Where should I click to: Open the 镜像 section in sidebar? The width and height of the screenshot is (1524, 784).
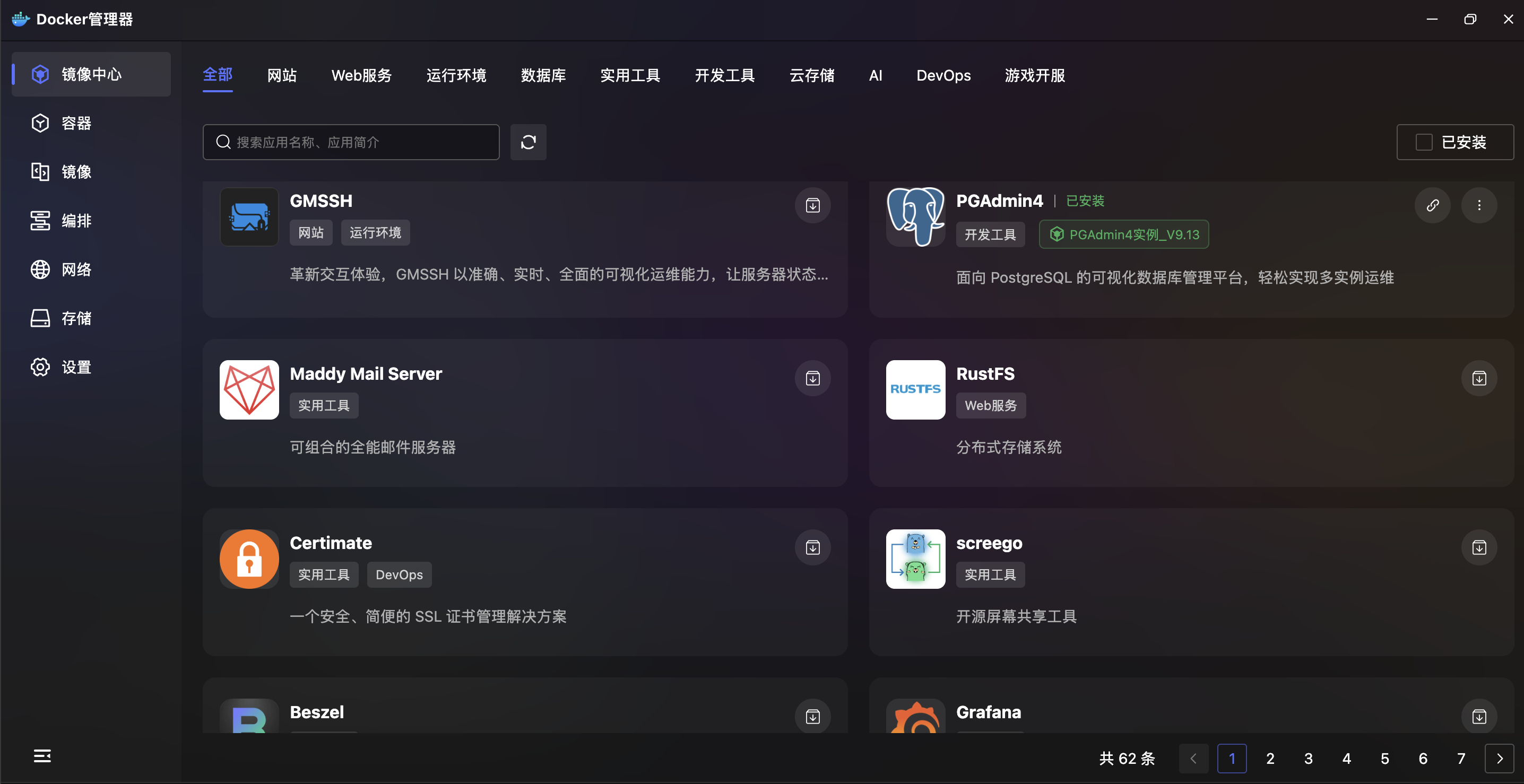pyautogui.click(x=76, y=171)
